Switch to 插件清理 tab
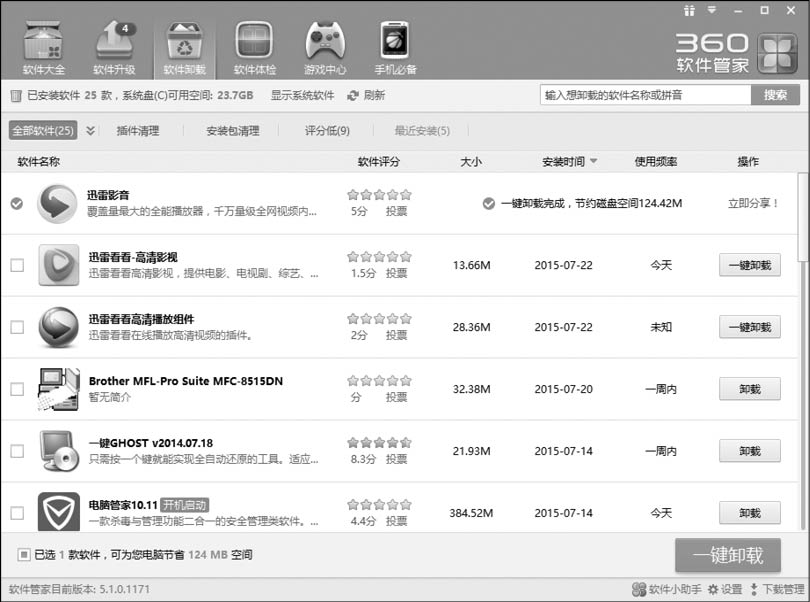 (138, 131)
